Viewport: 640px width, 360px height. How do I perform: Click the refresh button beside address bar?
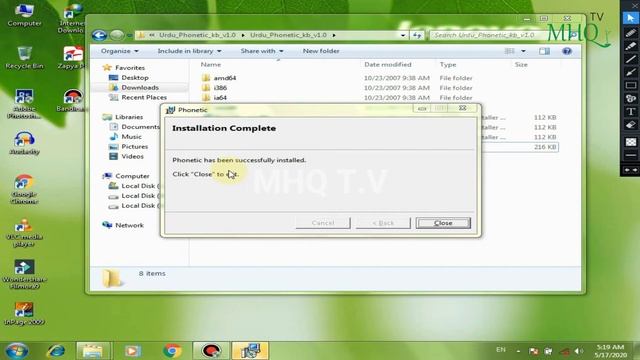click(x=417, y=36)
